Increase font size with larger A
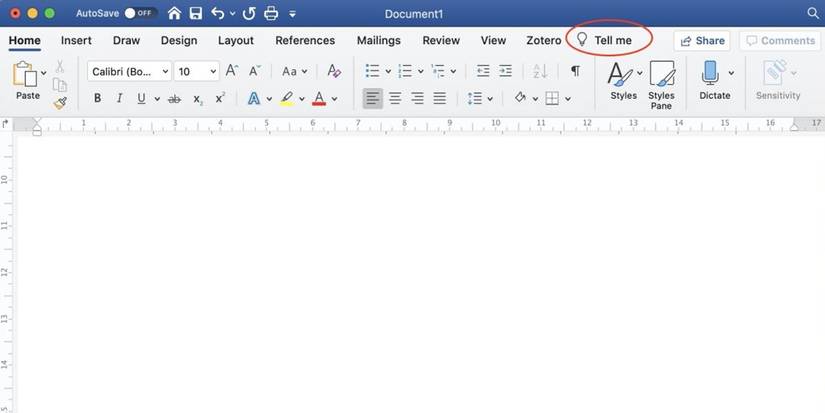The image size is (825, 413). [x=232, y=71]
